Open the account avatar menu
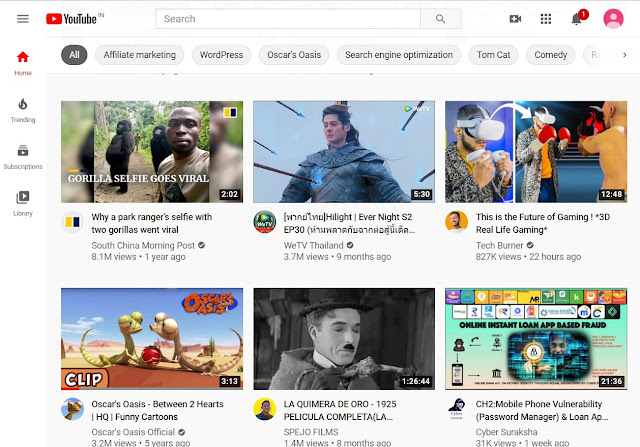Screen dimensions: 640x447 613,19
